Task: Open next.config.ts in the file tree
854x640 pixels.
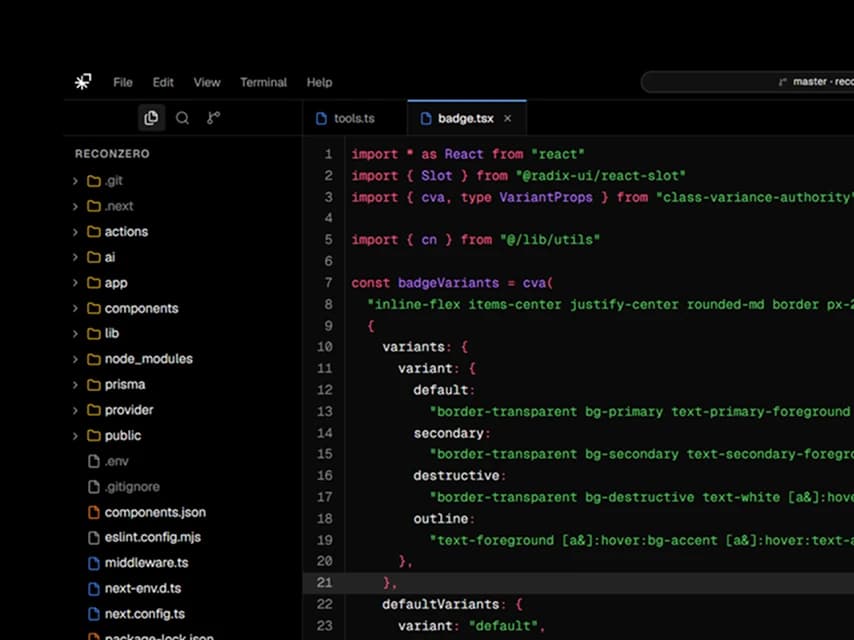Action: click(145, 614)
